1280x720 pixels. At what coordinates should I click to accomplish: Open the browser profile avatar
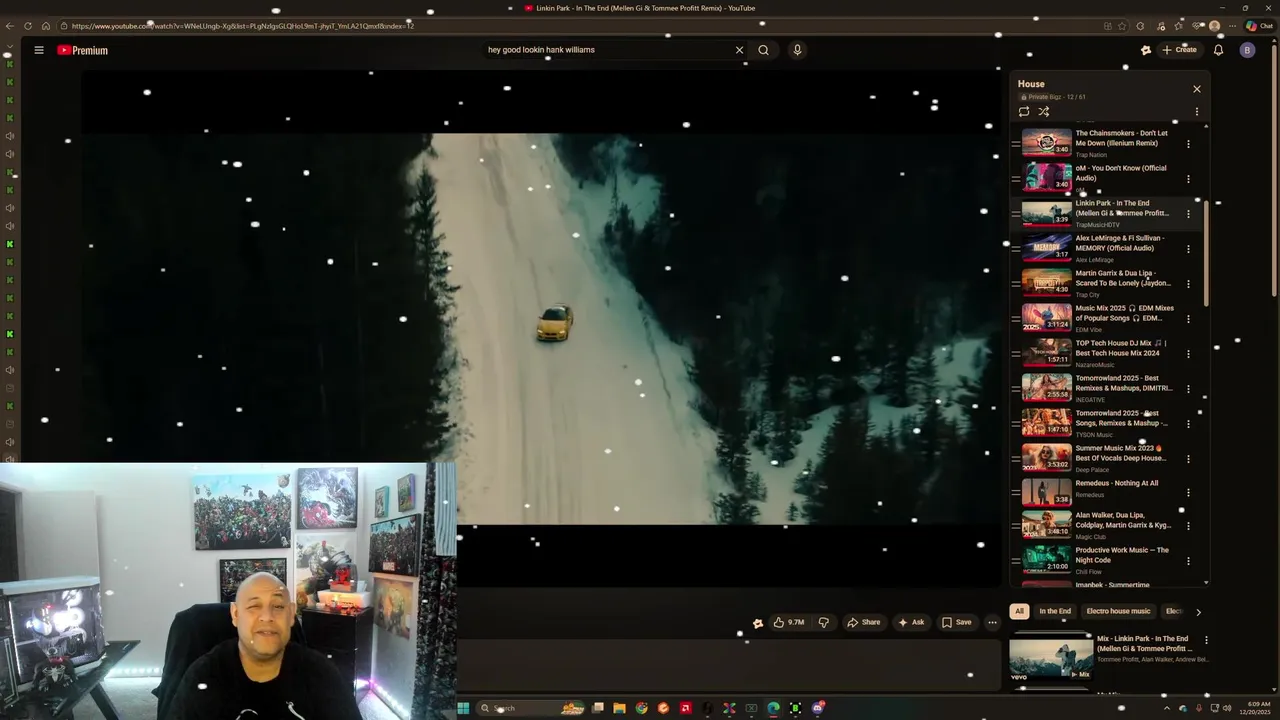1214,26
